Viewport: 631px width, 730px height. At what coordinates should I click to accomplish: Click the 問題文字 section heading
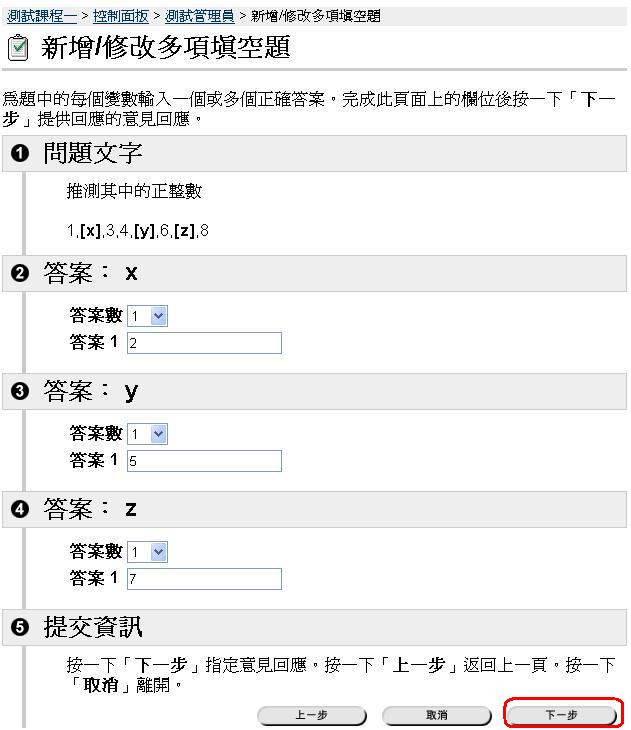click(93, 154)
